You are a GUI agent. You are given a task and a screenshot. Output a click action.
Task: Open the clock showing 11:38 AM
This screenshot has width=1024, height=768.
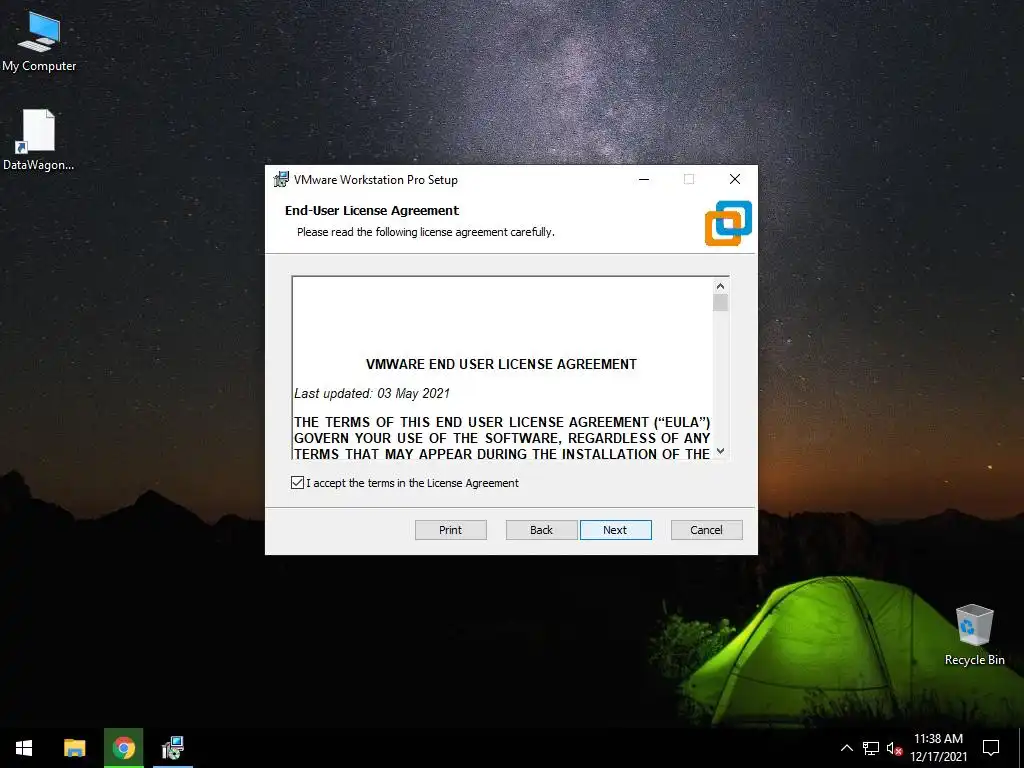(938, 748)
